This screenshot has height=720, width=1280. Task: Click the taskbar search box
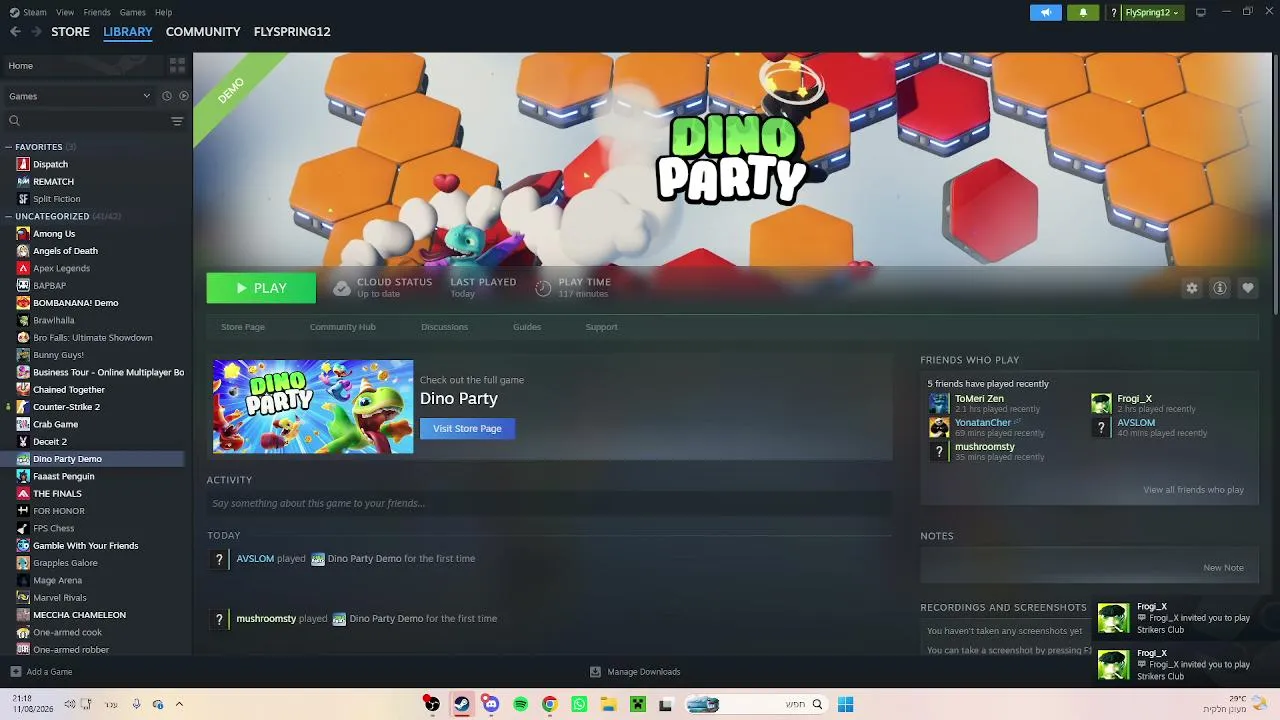[x=755, y=704]
